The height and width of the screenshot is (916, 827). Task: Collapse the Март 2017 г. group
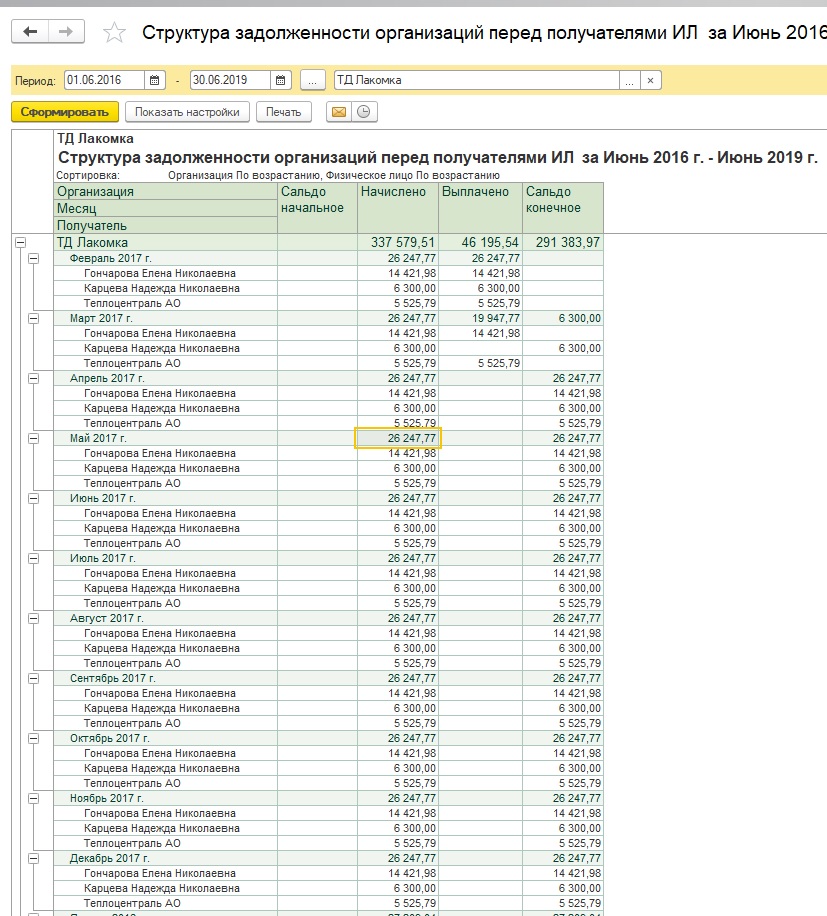pyautogui.click(x=34, y=318)
